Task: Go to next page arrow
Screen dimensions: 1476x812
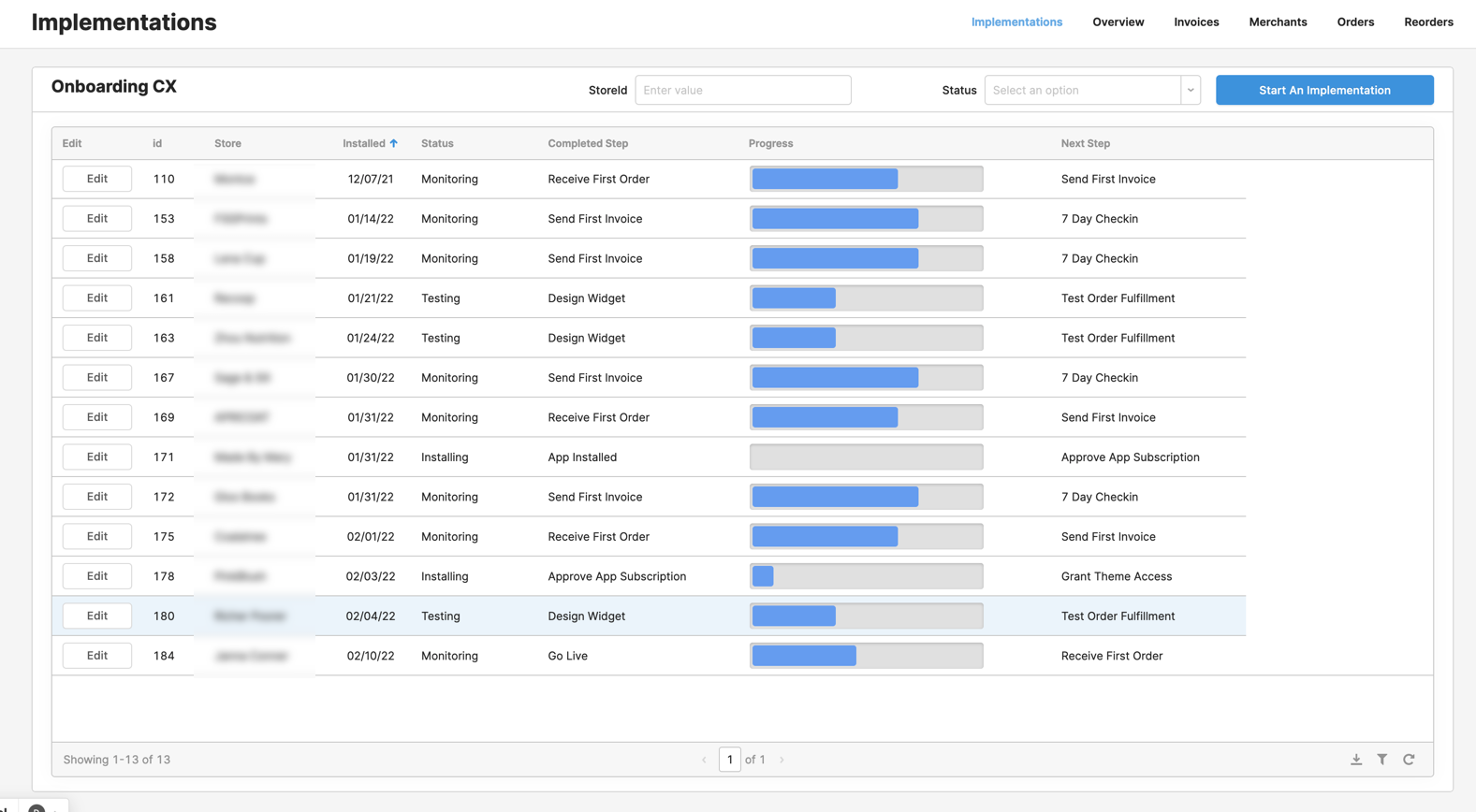Action: pos(782,760)
